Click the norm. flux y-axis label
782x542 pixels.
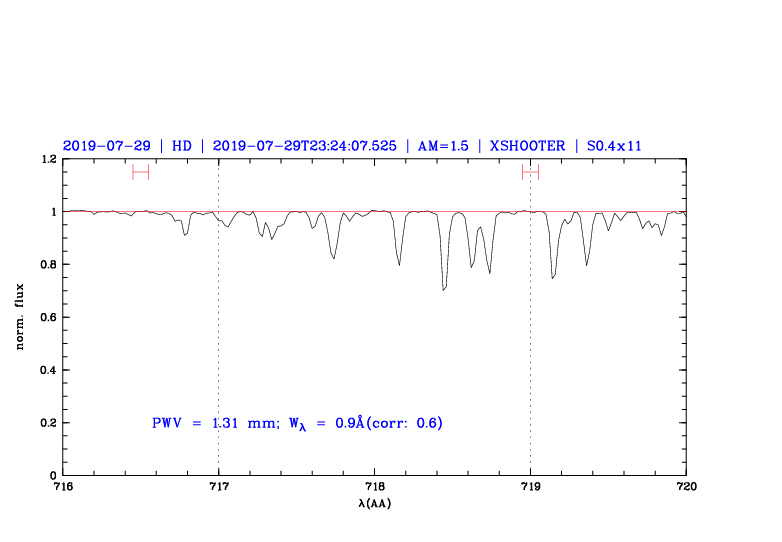[21, 317]
